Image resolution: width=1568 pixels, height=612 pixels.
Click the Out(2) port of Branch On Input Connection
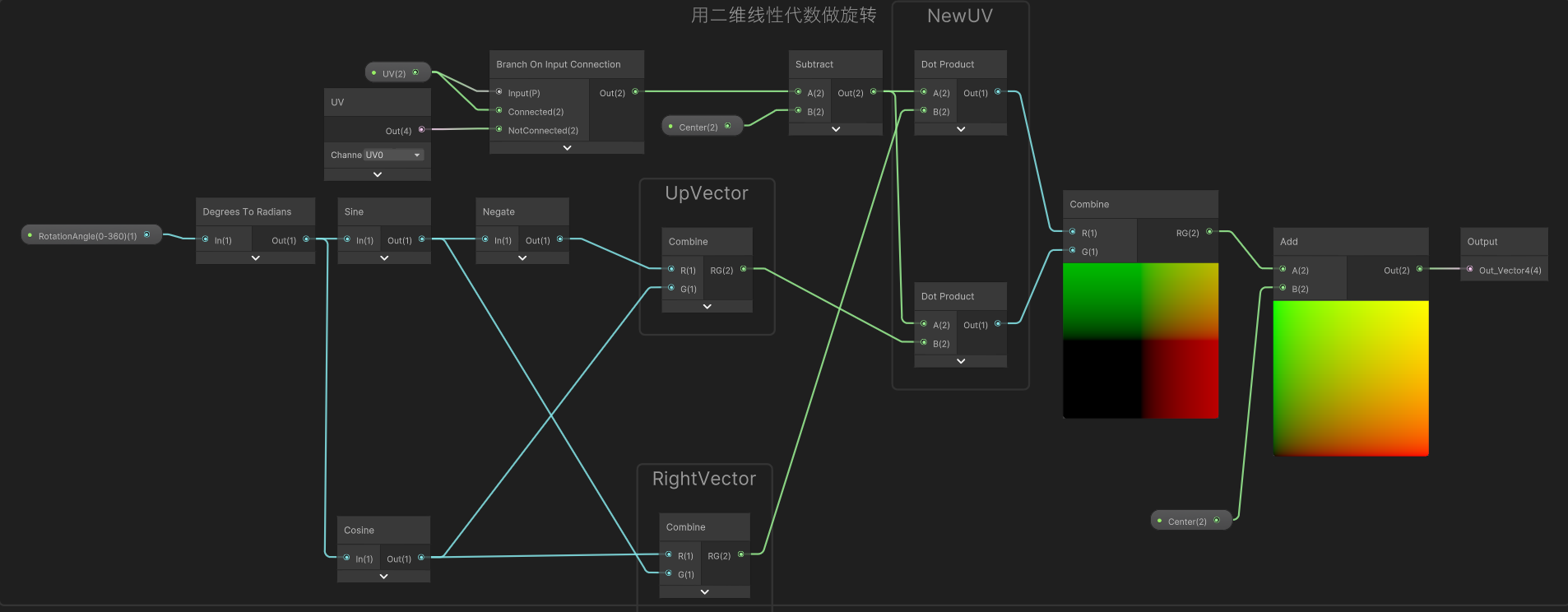tap(635, 92)
